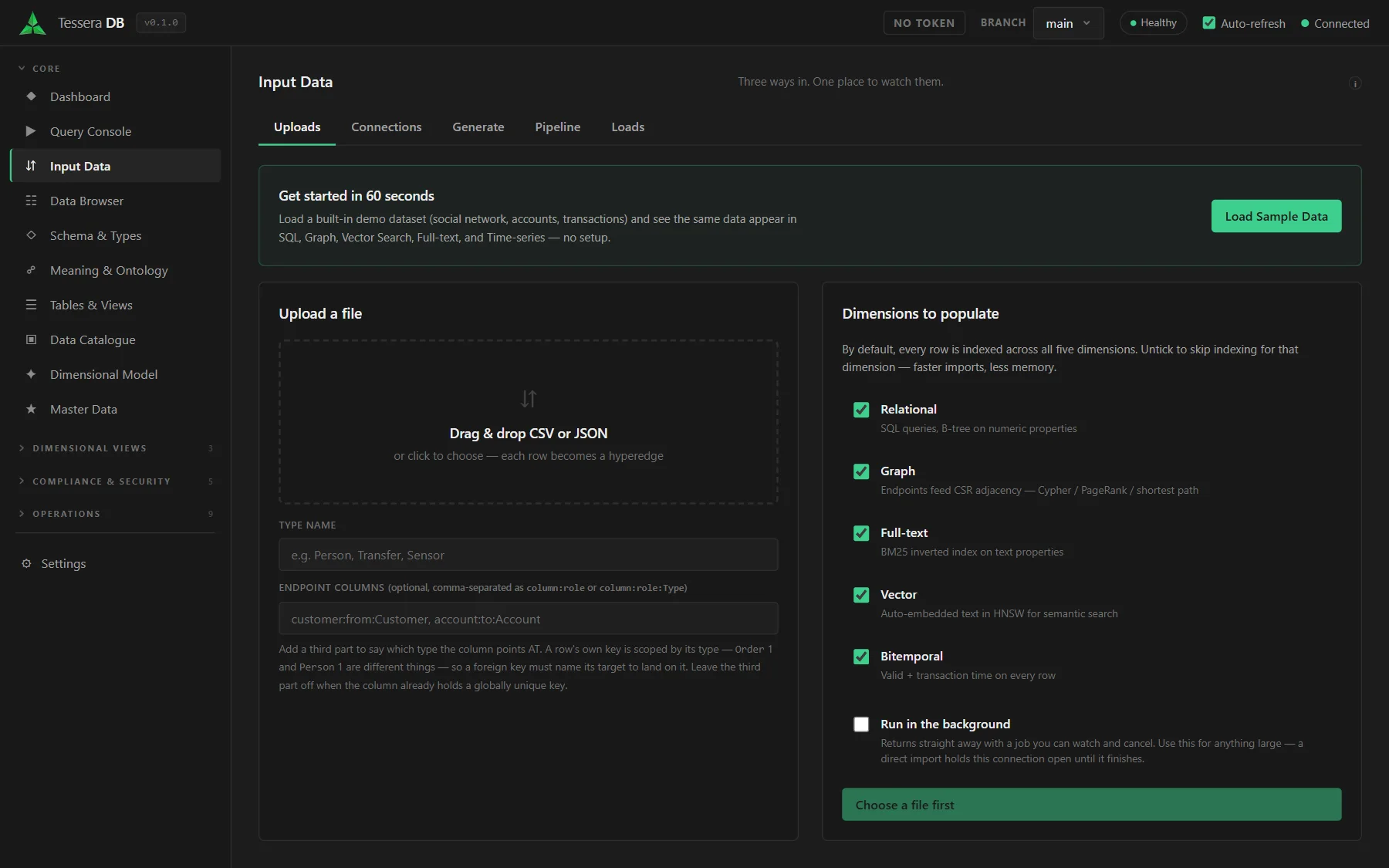Click the 'Run in the background' label text
1389x868 pixels.
(945, 724)
